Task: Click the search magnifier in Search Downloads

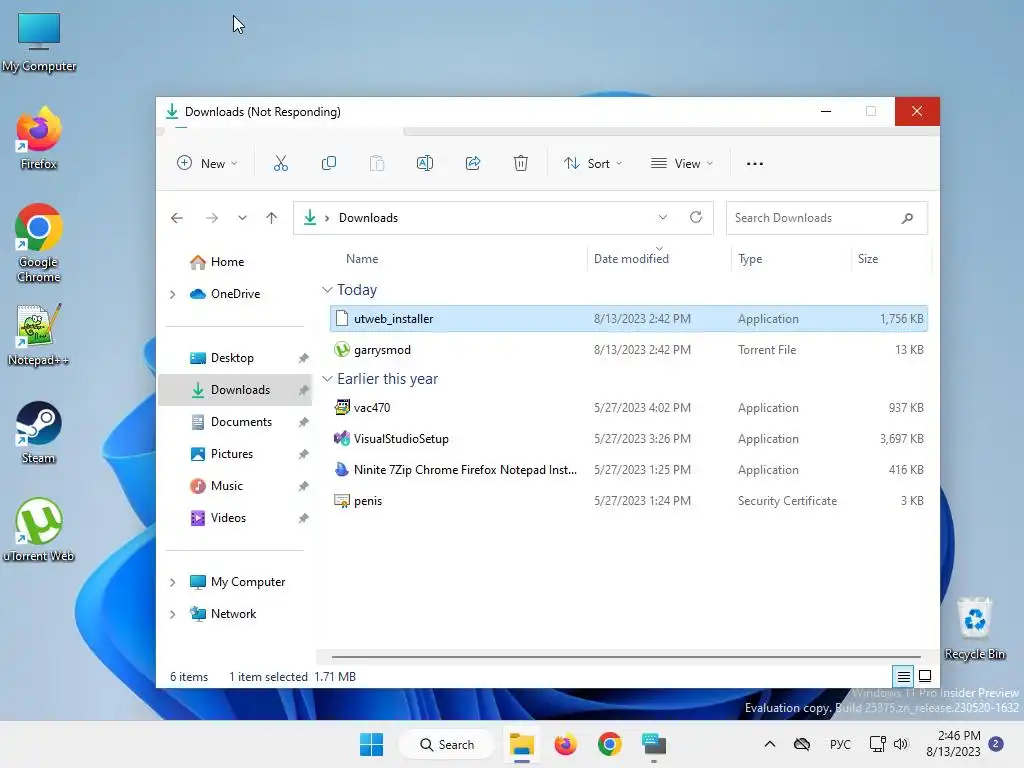Action: [907, 218]
